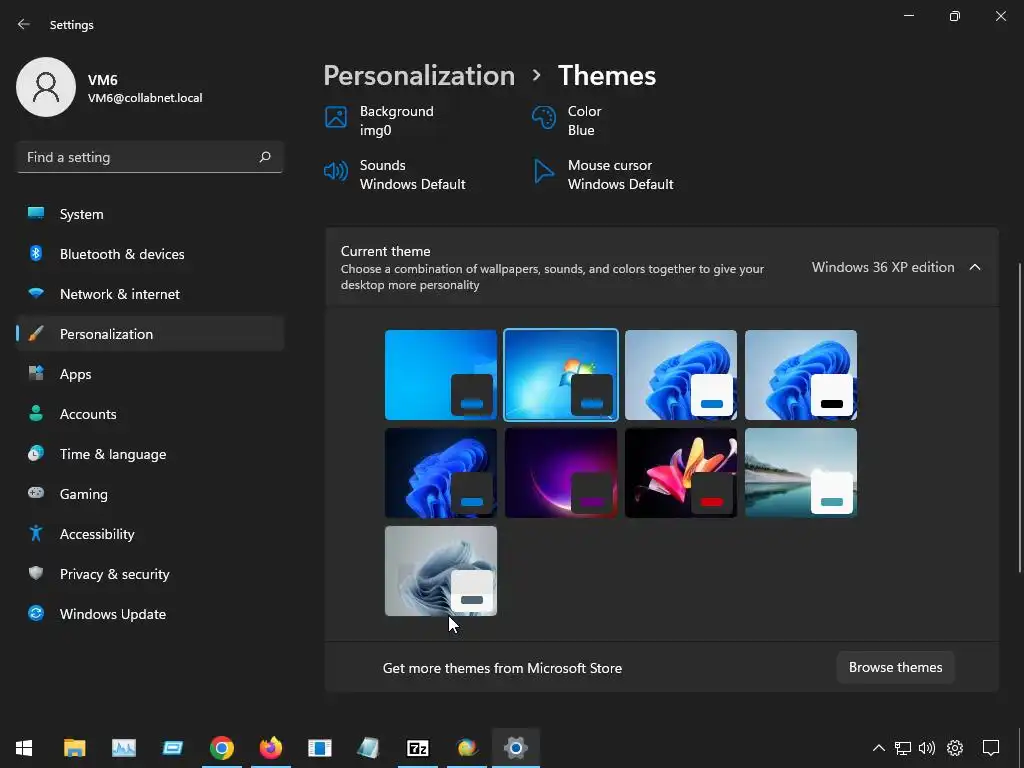Screen dimensions: 1024x768
Task: Collapse the Current theme section chevron
Action: [975, 267]
